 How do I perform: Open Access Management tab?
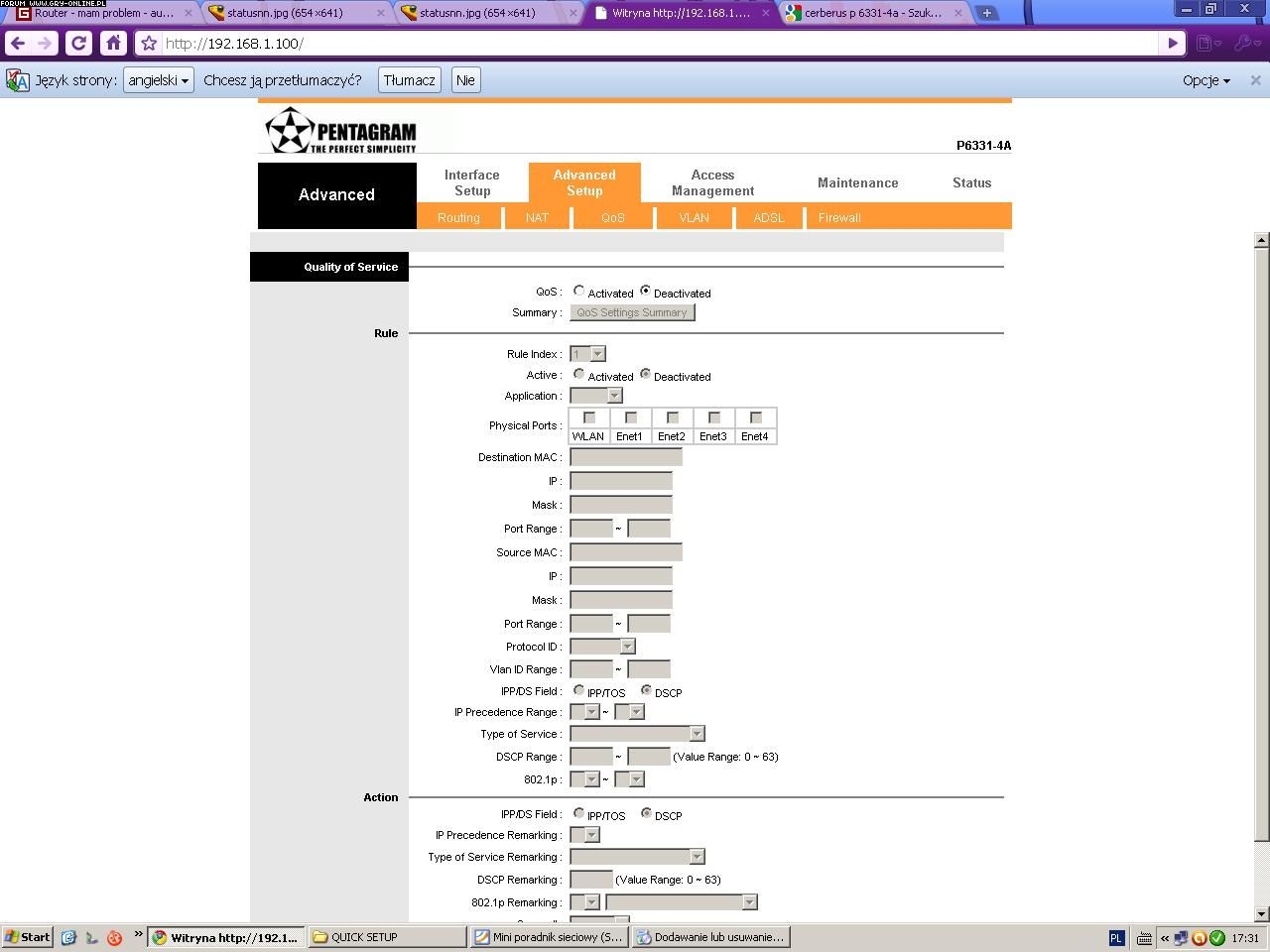click(x=712, y=182)
